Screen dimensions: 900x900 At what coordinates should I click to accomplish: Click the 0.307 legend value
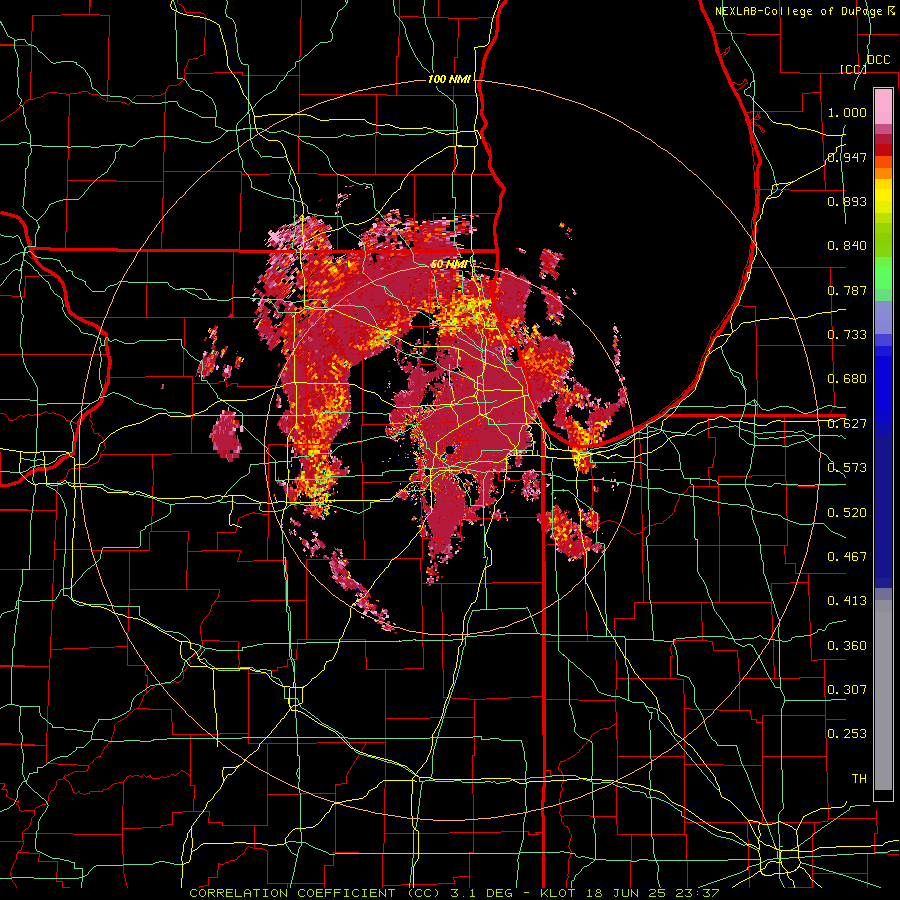pos(847,689)
